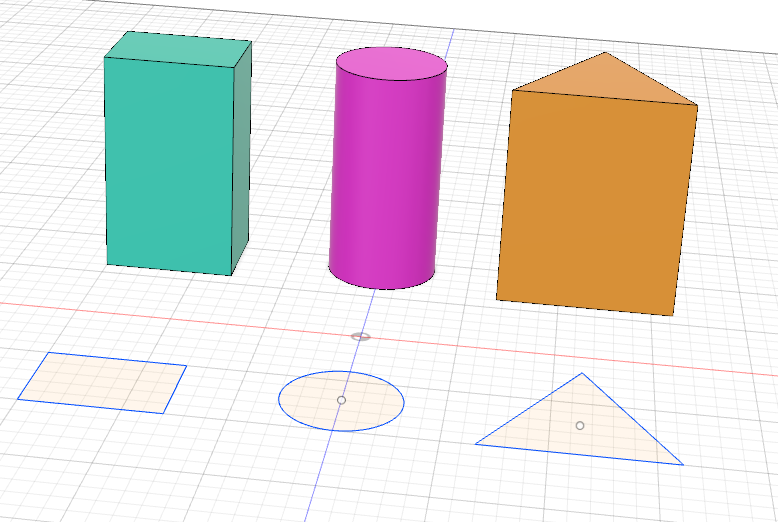This screenshot has width=778, height=522.
Task: Select the top face of the magenta cylinder
Action: pyautogui.click(x=392, y=64)
